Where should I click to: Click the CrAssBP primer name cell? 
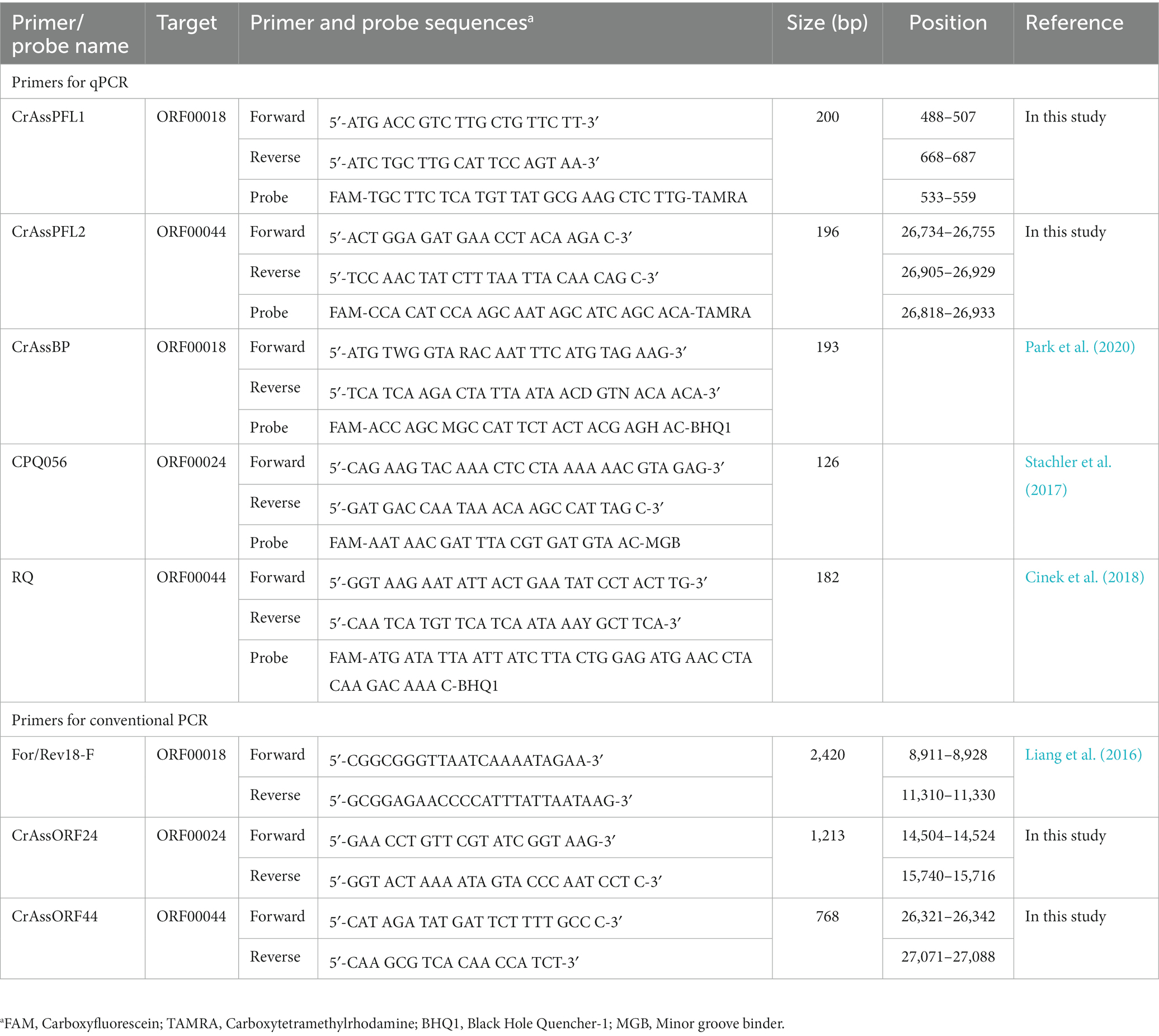[x=72, y=387]
